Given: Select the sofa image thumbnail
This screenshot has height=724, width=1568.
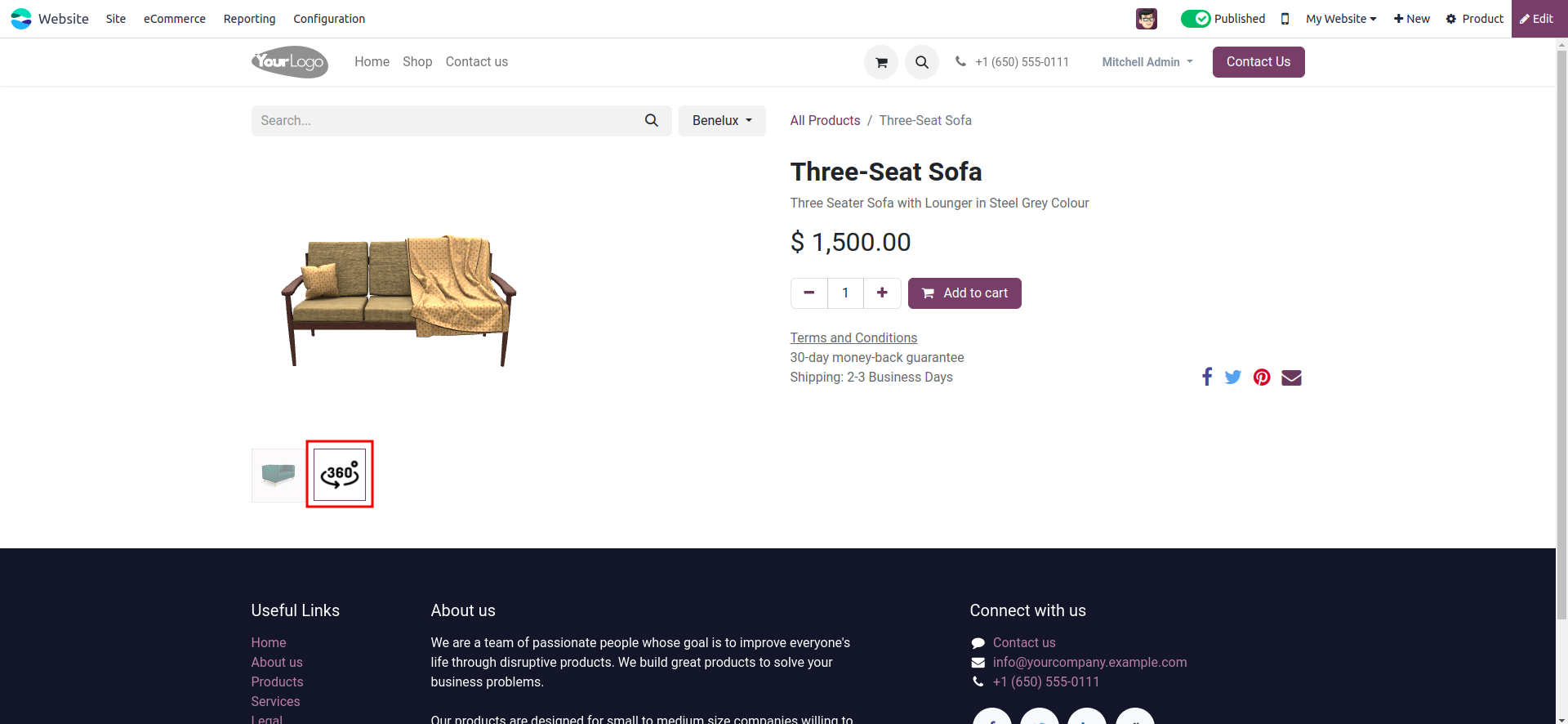Looking at the screenshot, I should coord(278,474).
